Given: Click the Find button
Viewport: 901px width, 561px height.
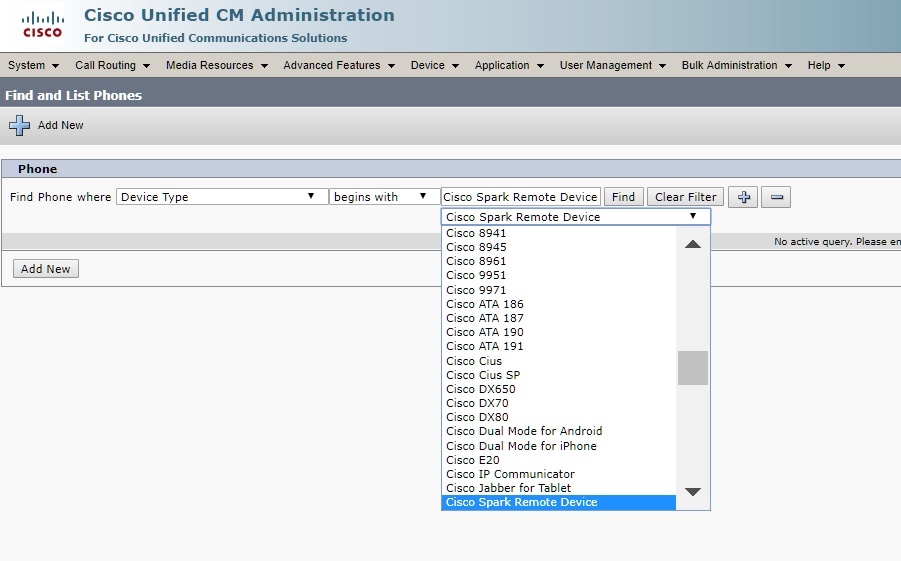Looking at the screenshot, I should (x=623, y=197).
